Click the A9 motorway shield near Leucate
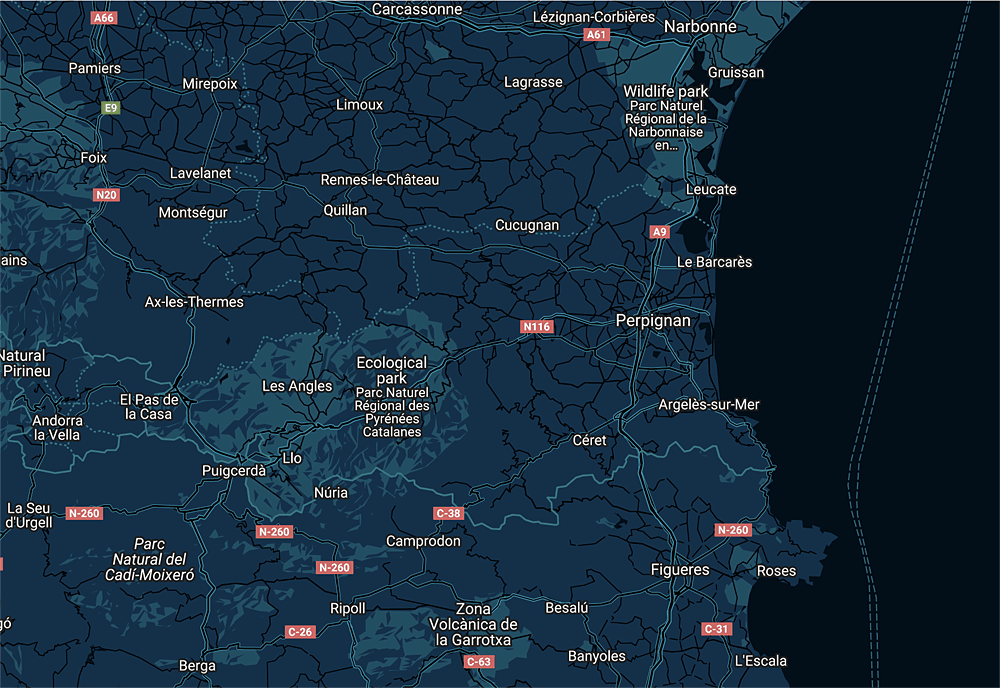The image size is (1000, 688). tap(658, 232)
